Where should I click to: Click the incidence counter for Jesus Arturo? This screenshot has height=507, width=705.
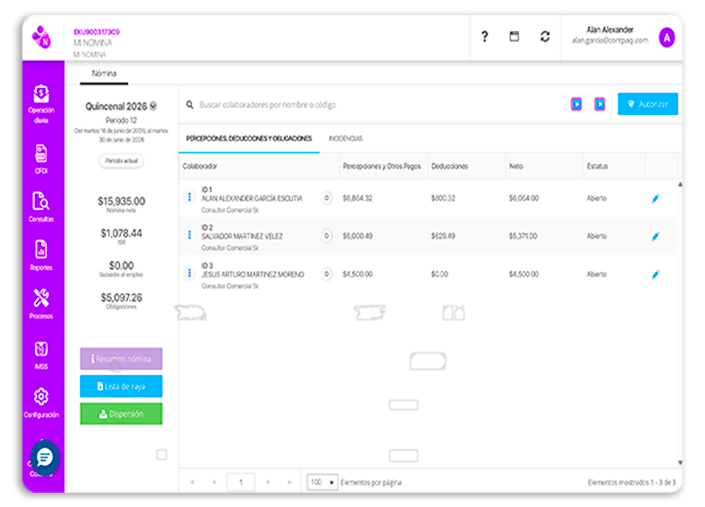327,274
